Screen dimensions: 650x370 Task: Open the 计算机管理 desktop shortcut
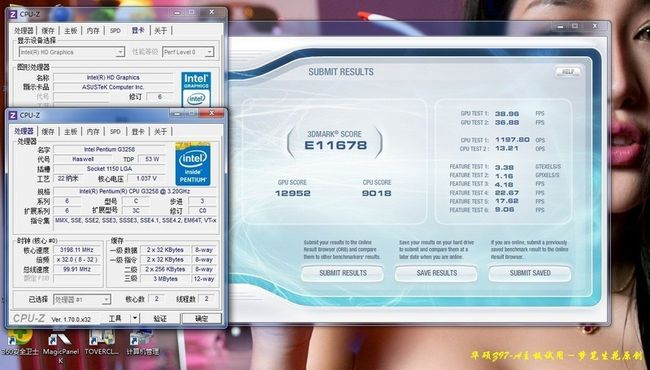point(142,343)
